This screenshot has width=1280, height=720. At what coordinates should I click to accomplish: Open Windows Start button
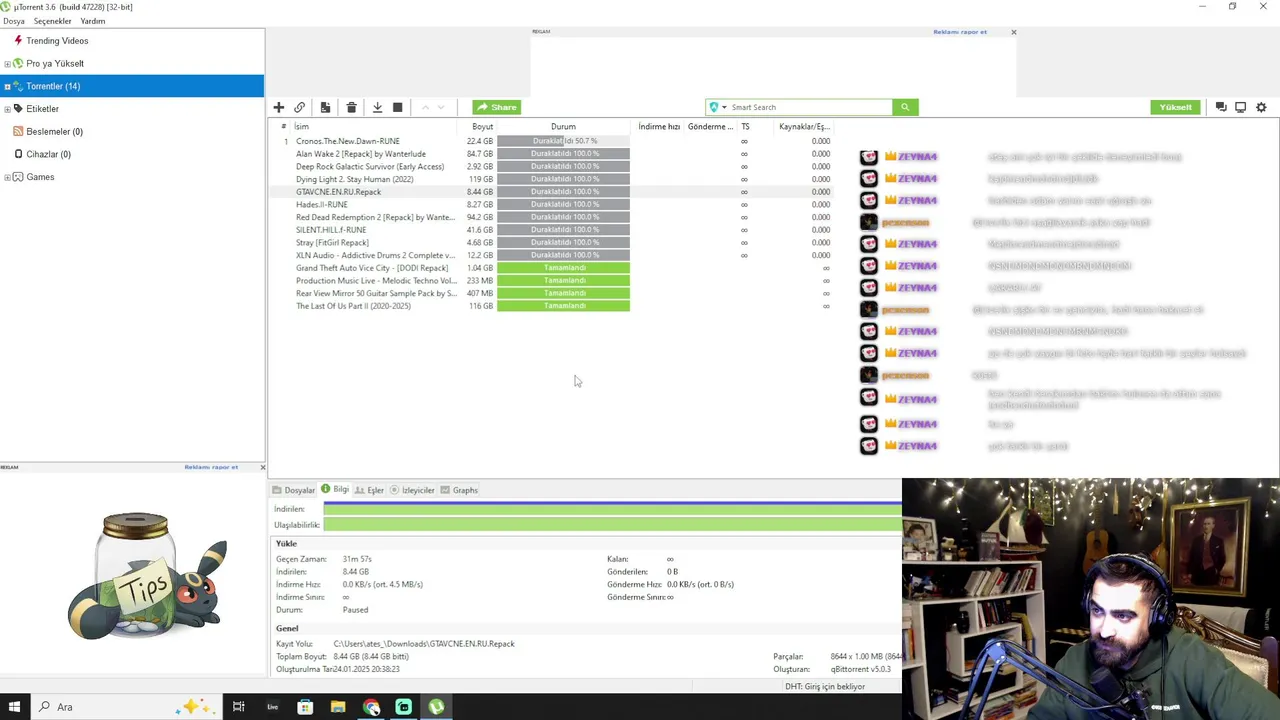[x=14, y=707]
